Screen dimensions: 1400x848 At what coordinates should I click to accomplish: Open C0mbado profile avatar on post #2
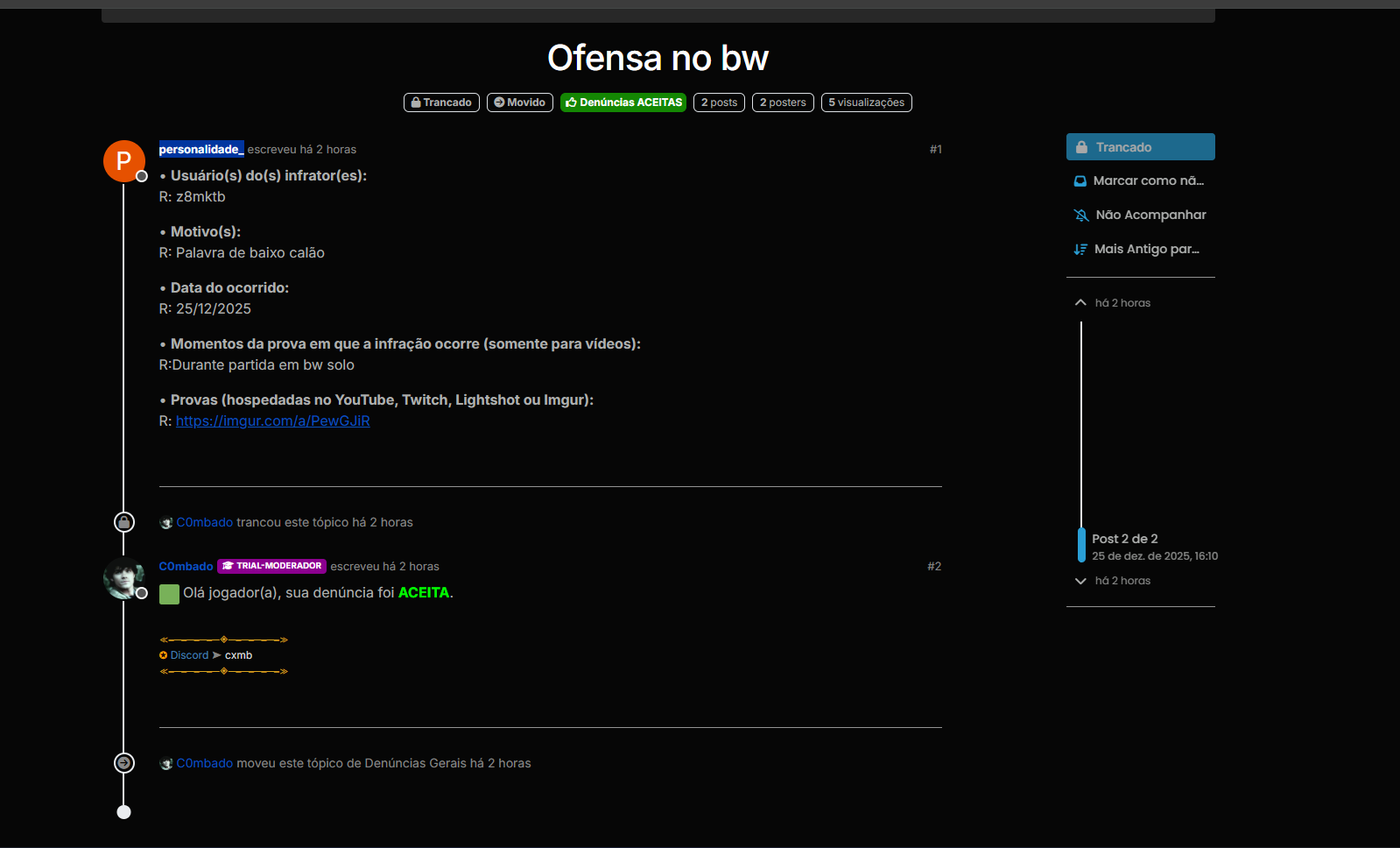click(123, 577)
